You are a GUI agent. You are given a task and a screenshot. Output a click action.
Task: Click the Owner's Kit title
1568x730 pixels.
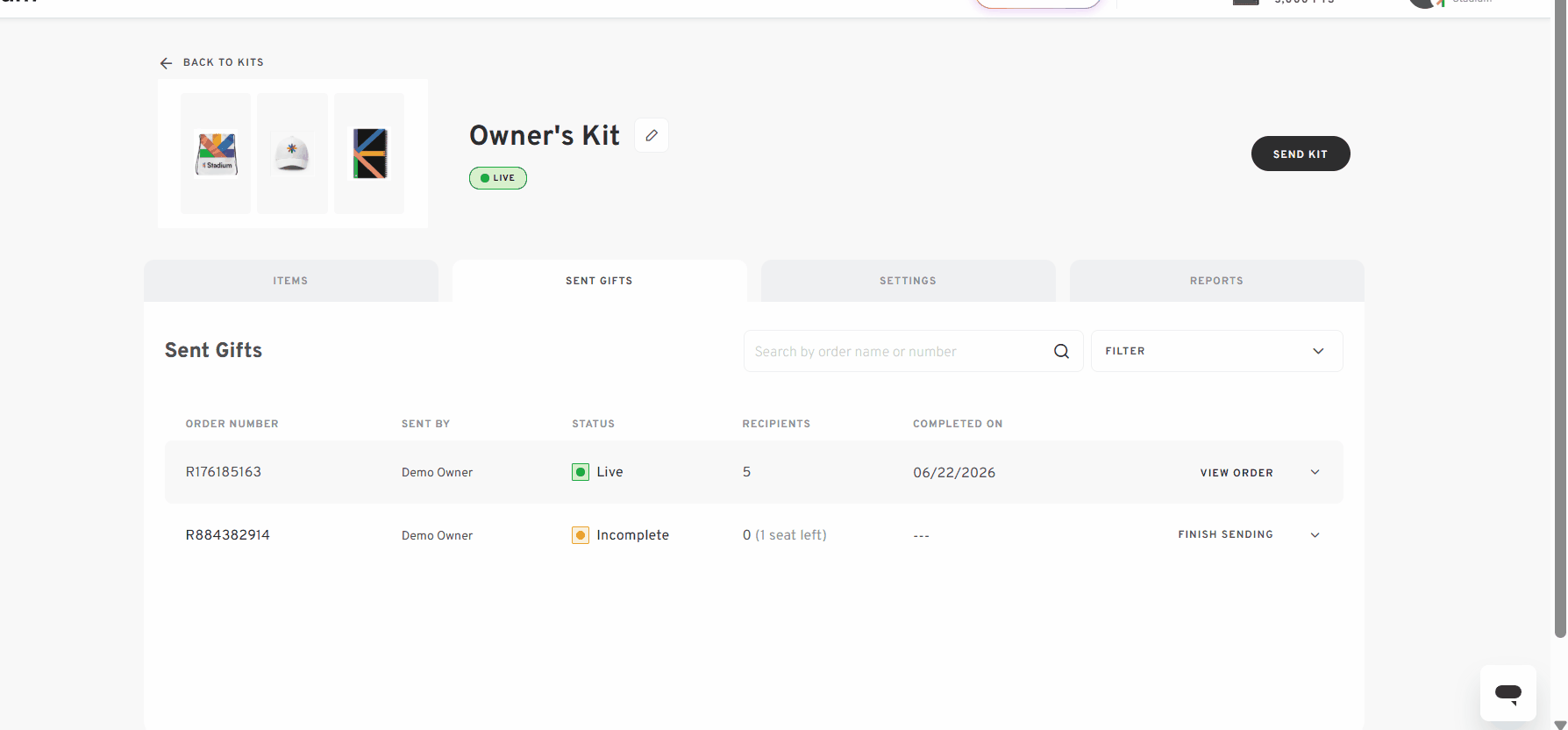(x=545, y=135)
